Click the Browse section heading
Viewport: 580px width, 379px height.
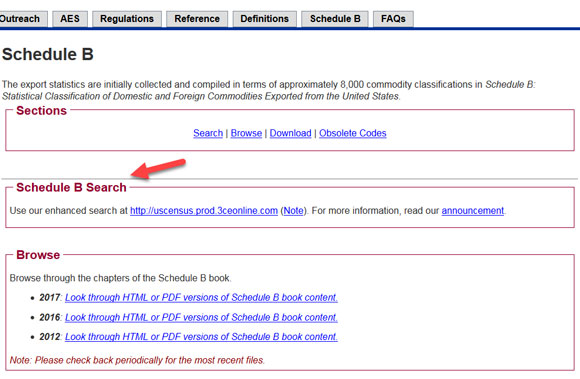tap(38, 255)
